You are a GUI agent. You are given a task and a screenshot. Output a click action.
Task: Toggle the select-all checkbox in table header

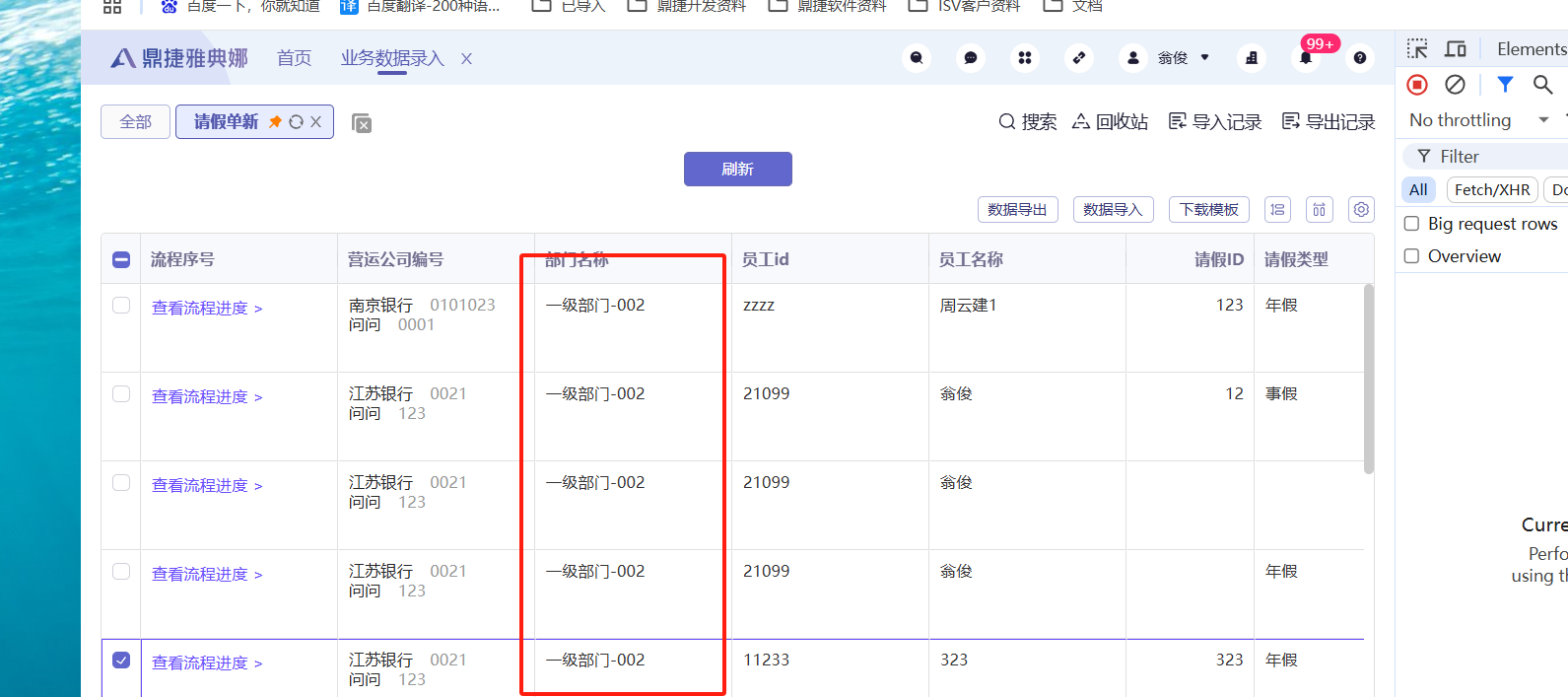point(121,259)
